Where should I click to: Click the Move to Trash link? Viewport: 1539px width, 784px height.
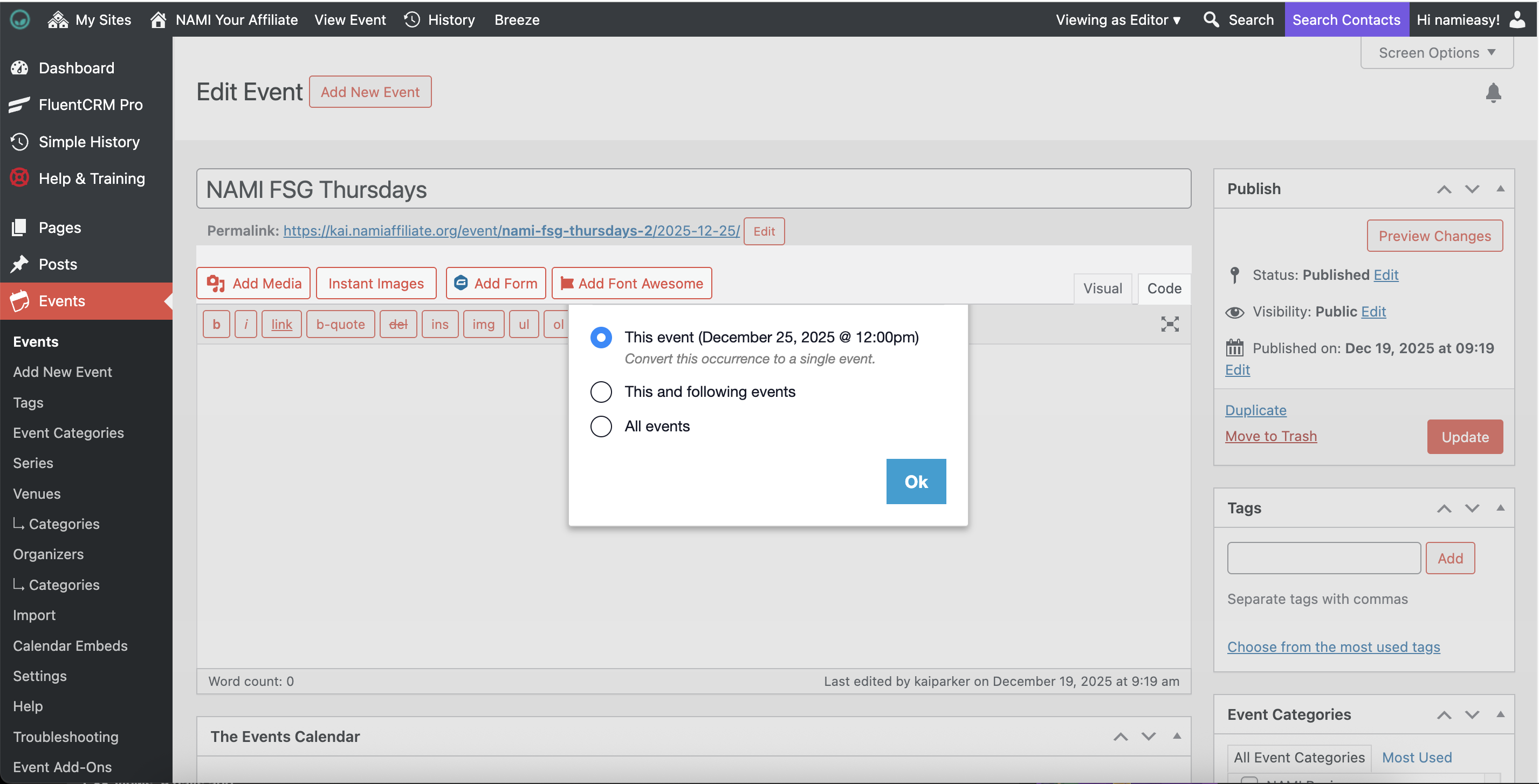click(1270, 436)
